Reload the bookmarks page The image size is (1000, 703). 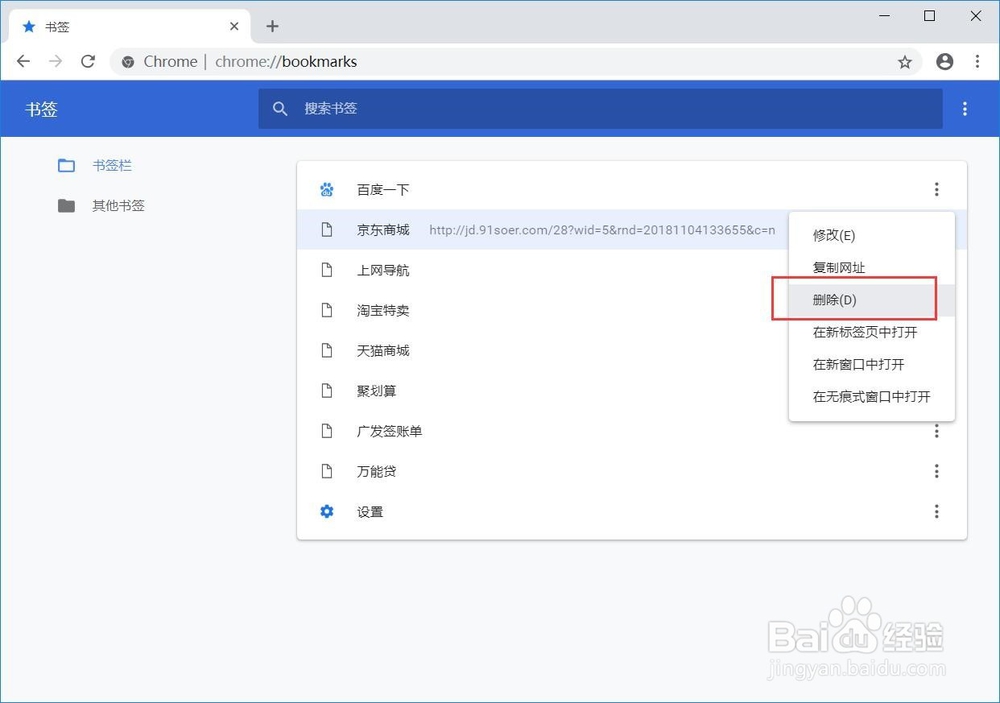[88, 61]
